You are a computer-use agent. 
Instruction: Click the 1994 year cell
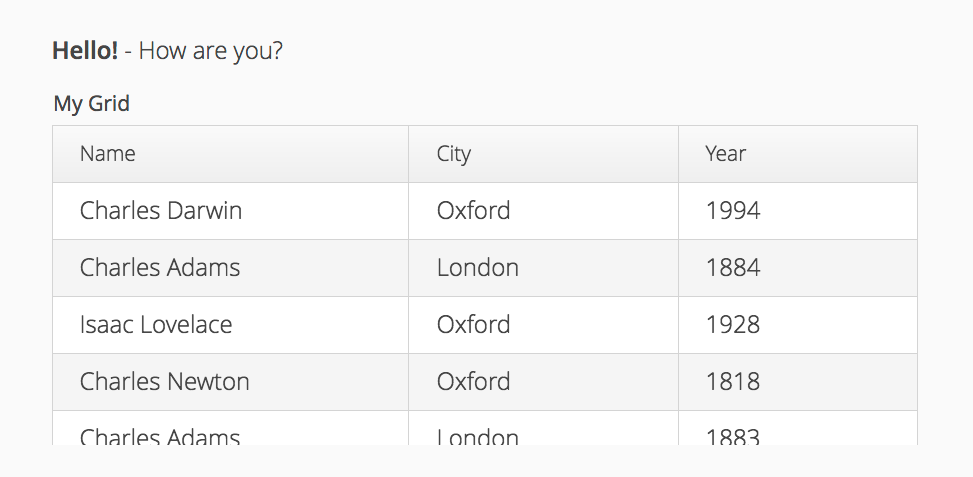point(798,211)
